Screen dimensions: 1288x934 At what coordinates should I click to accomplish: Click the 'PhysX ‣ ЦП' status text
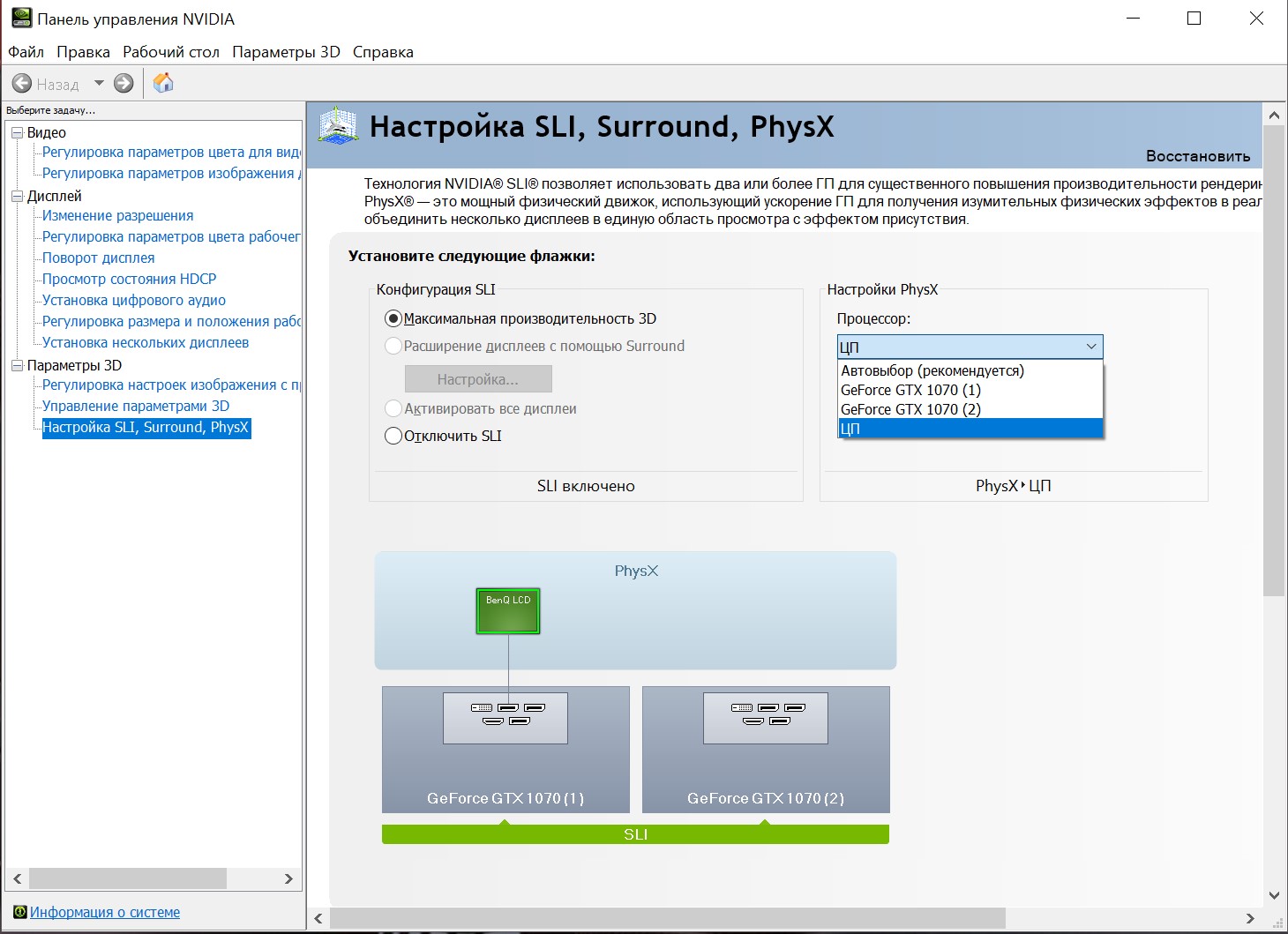click(1014, 486)
